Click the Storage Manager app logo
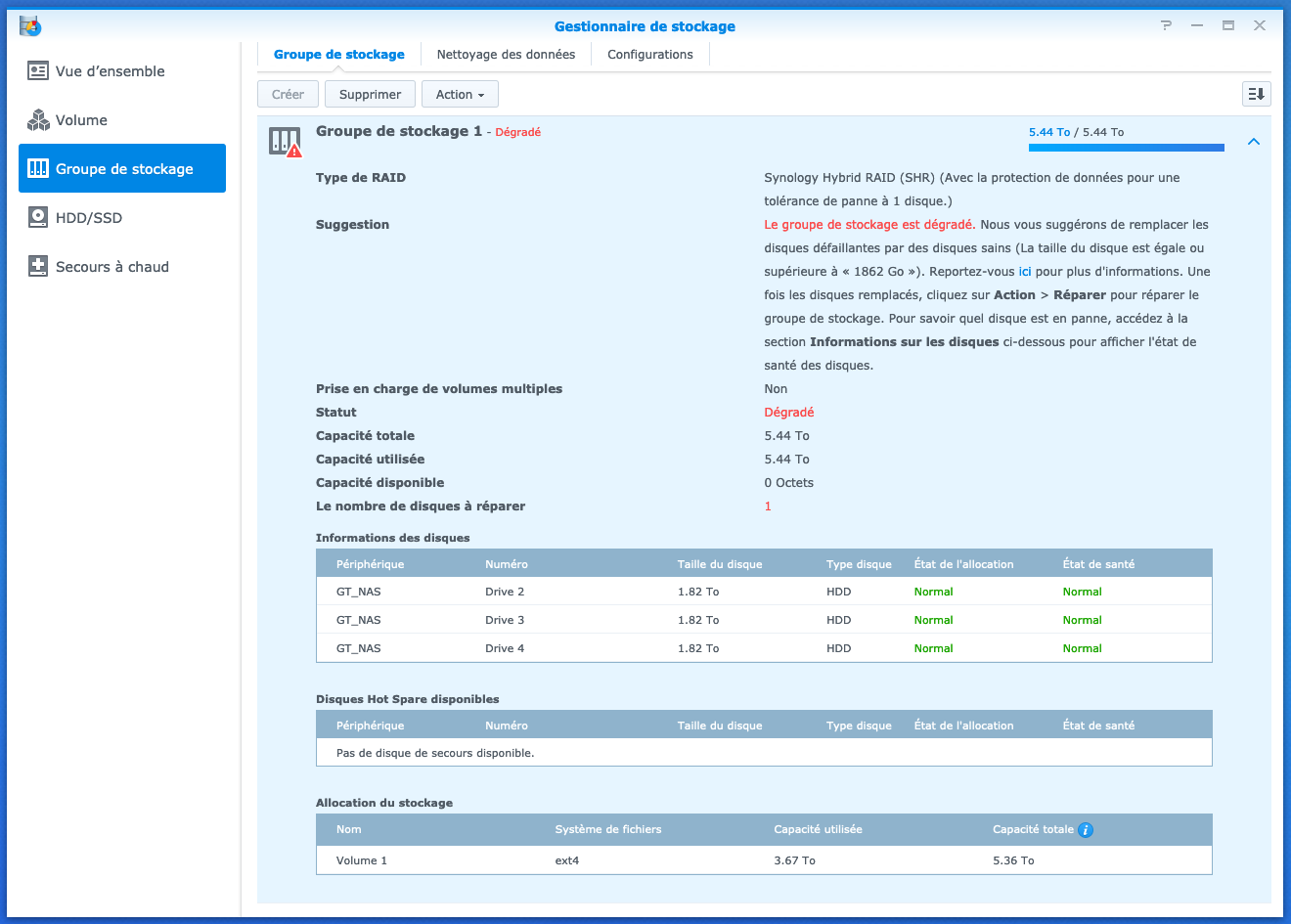The height and width of the screenshot is (924, 1291). point(30,25)
